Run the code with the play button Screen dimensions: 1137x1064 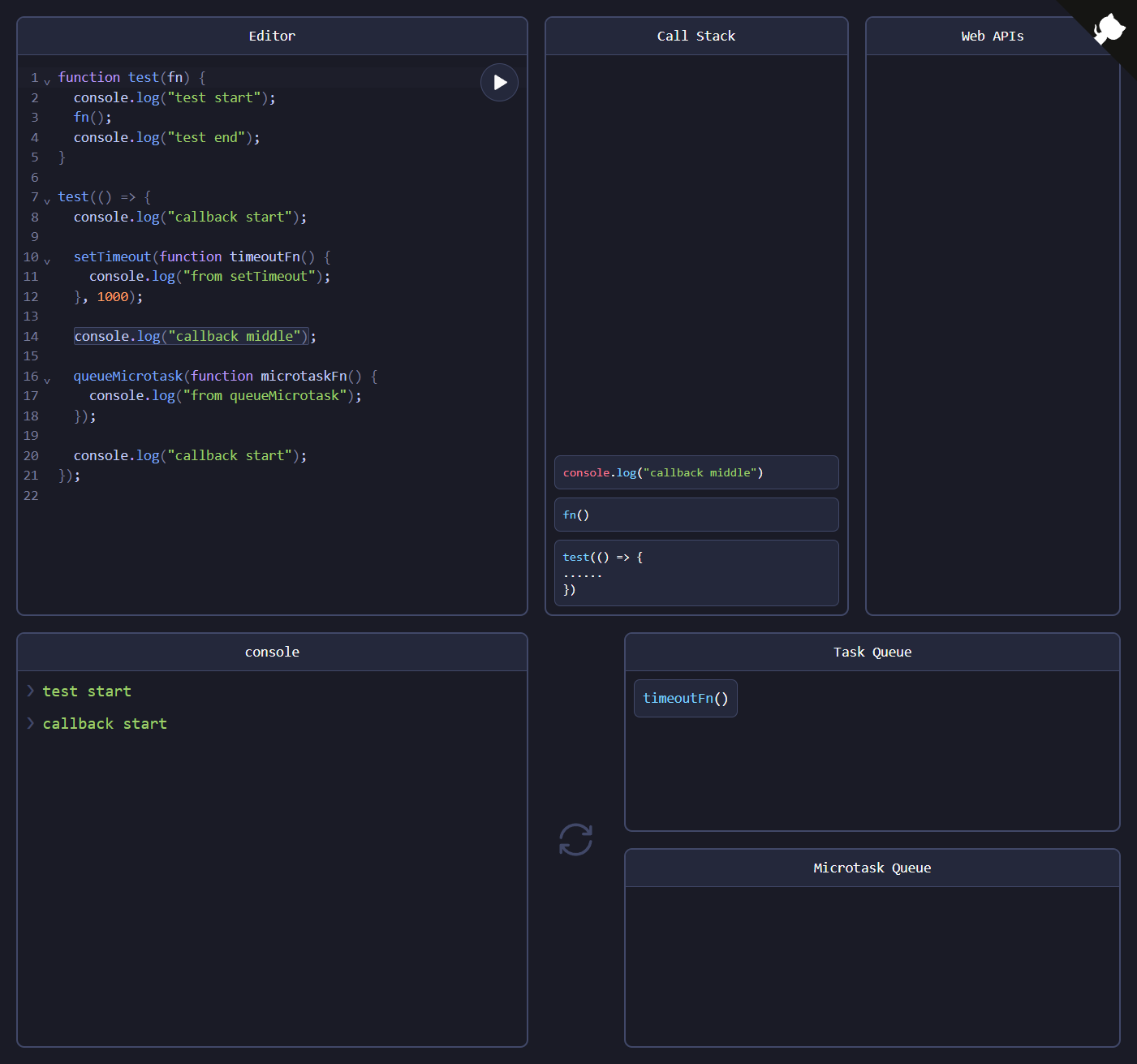click(x=499, y=82)
